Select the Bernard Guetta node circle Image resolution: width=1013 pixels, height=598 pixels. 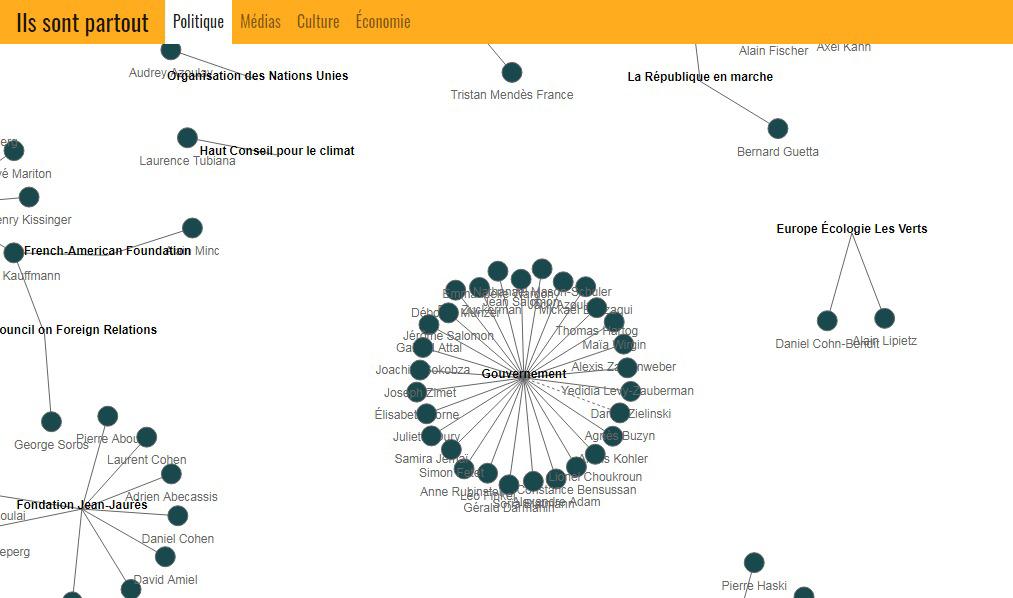click(778, 129)
